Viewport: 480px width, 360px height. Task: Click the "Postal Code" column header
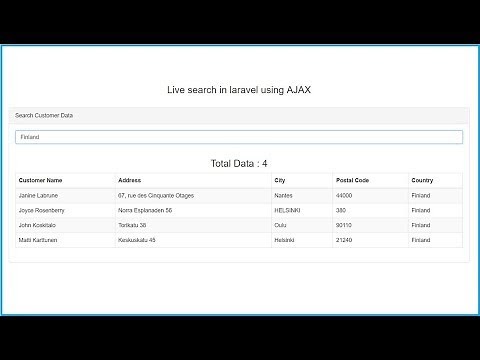352,180
